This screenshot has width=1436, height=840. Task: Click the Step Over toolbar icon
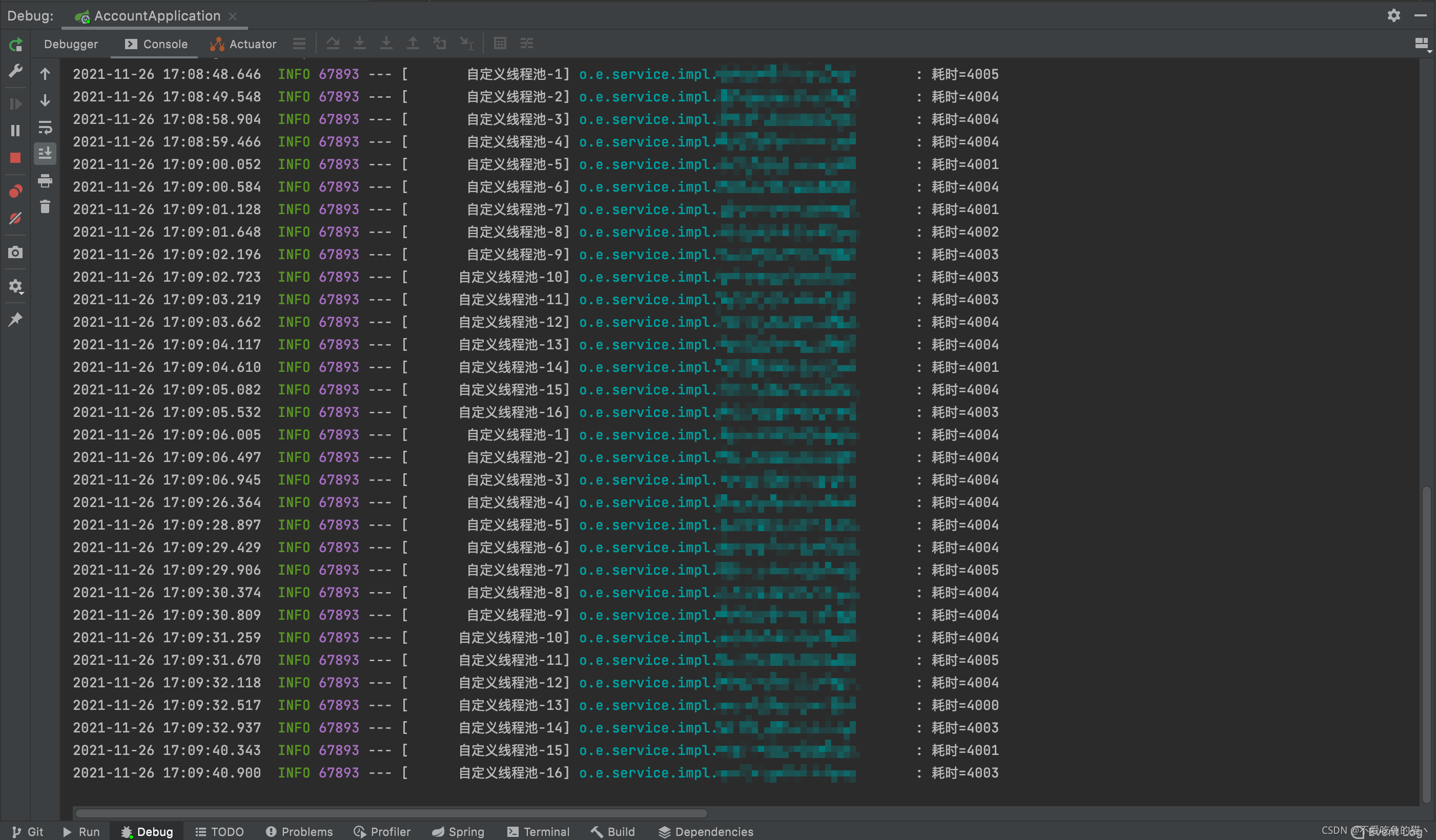[x=333, y=44]
